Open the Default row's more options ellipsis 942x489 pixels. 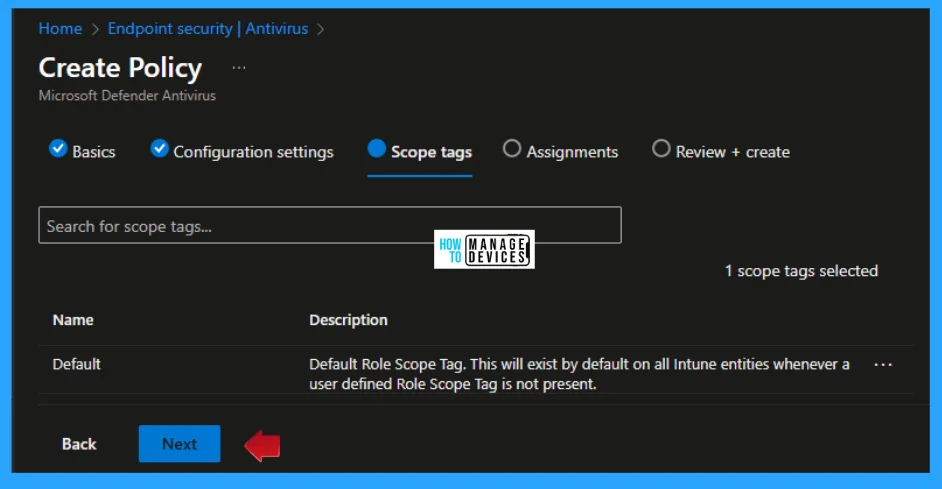pos(883,365)
